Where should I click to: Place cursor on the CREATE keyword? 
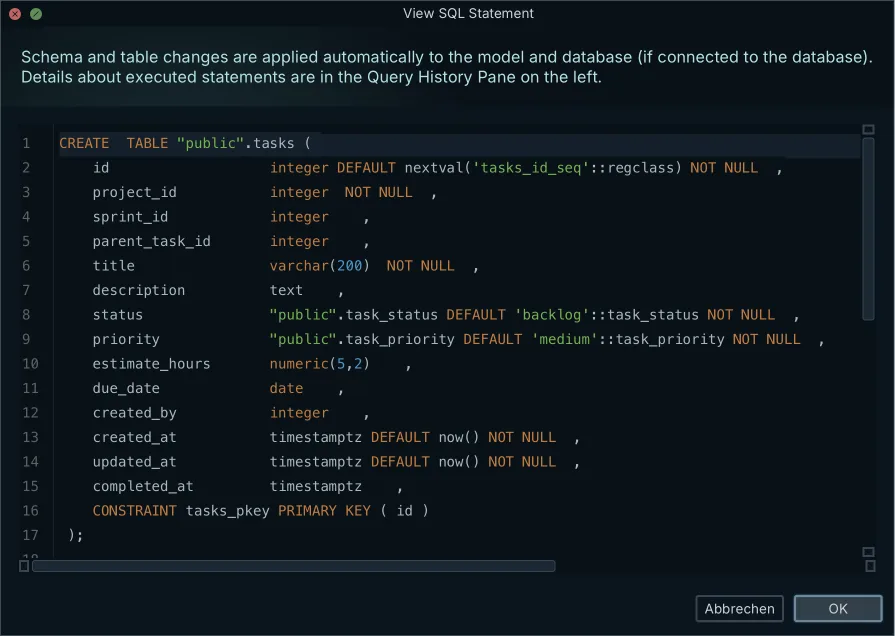pyautogui.click(x=84, y=143)
